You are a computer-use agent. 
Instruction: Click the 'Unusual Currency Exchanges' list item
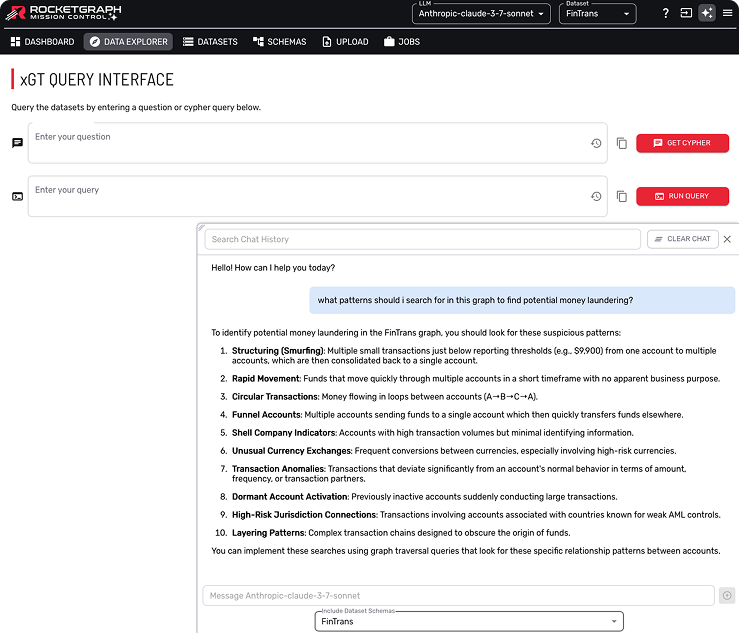click(448, 451)
